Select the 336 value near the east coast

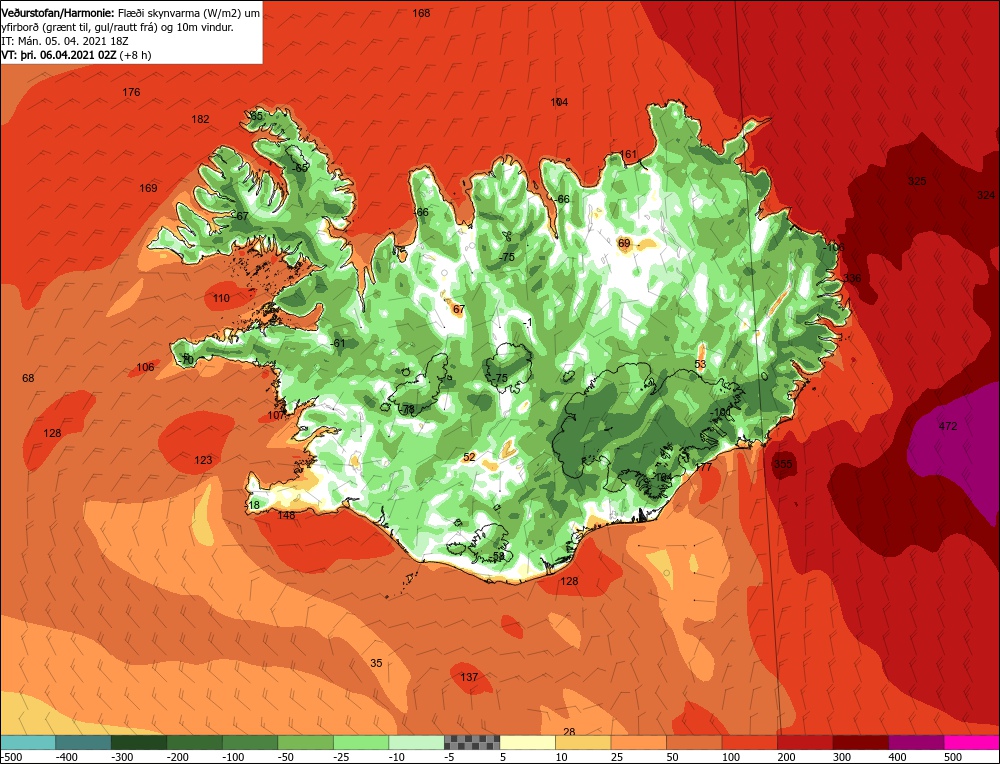[x=851, y=278]
